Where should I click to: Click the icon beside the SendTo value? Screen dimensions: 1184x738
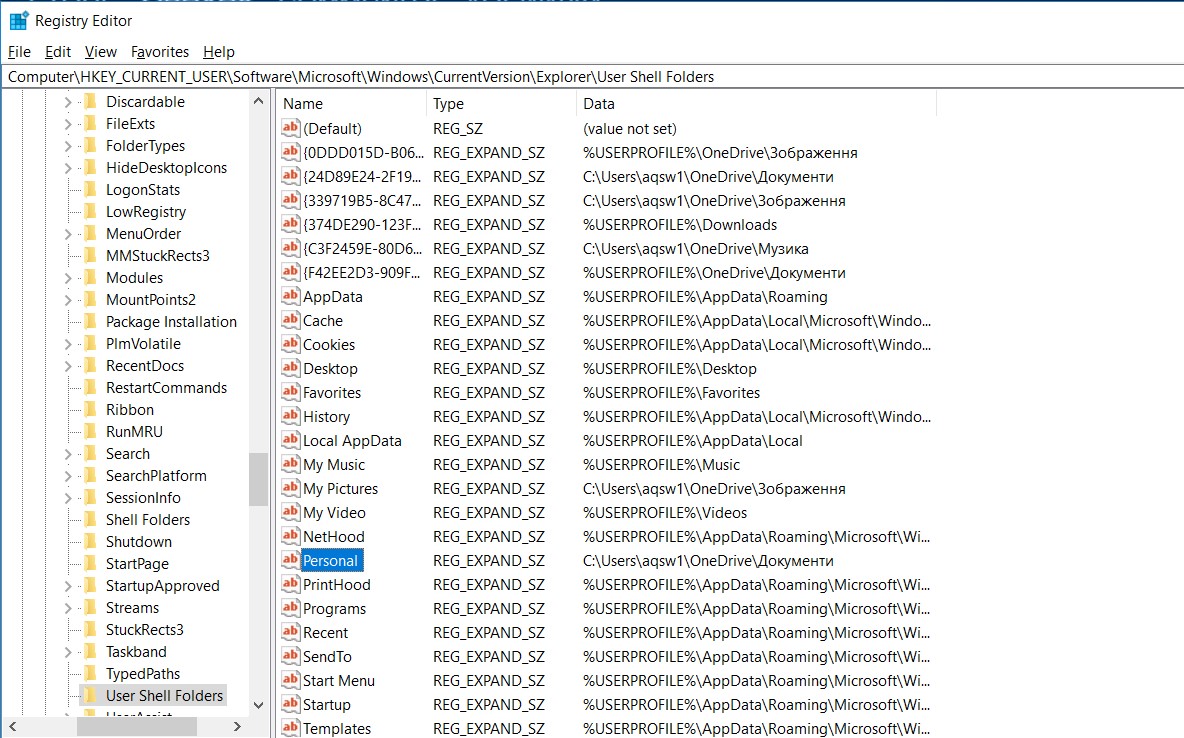coord(291,656)
